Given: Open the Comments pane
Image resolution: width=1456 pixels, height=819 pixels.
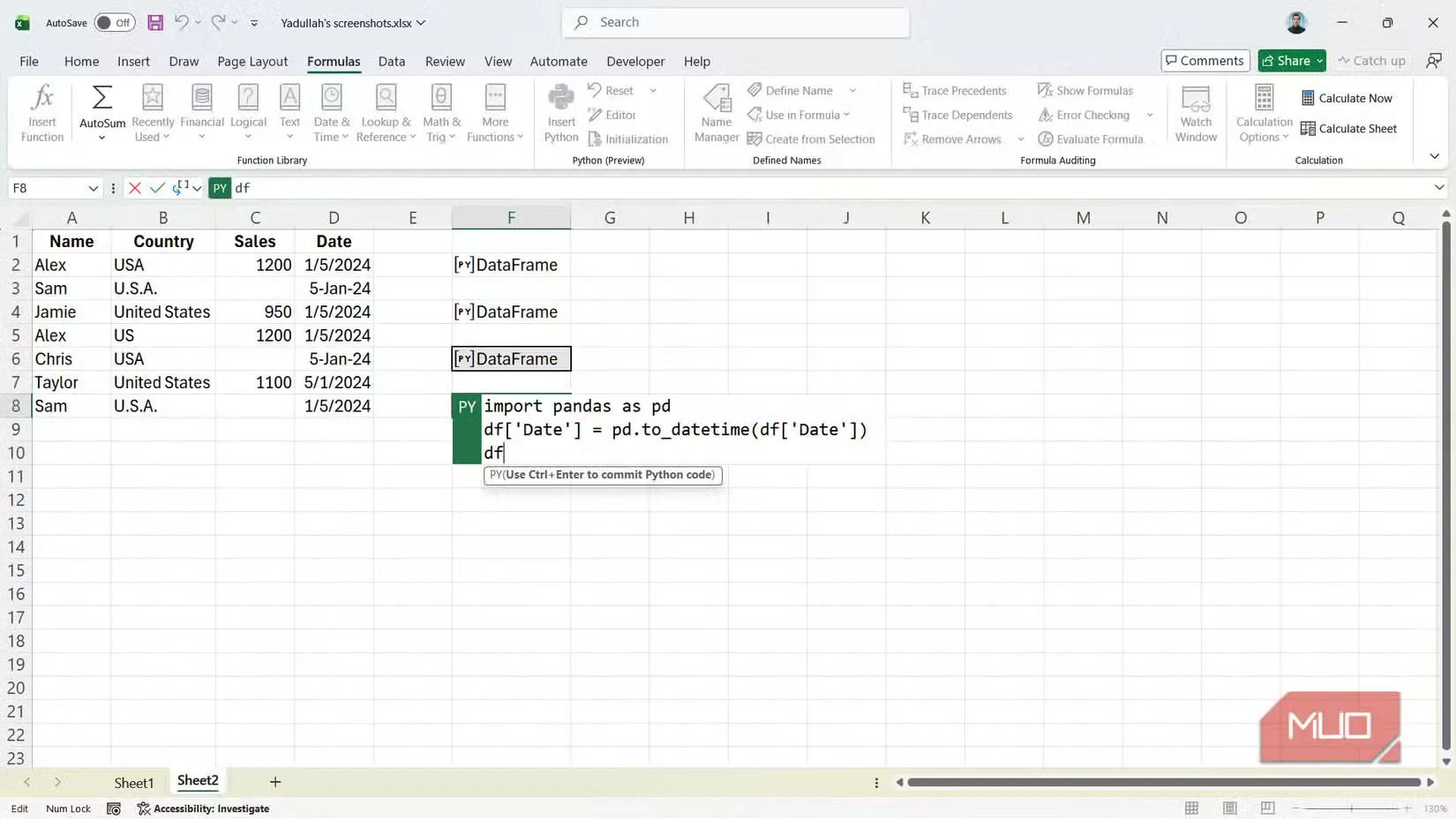Looking at the screenshot, I should click(x=1205, y=60).
